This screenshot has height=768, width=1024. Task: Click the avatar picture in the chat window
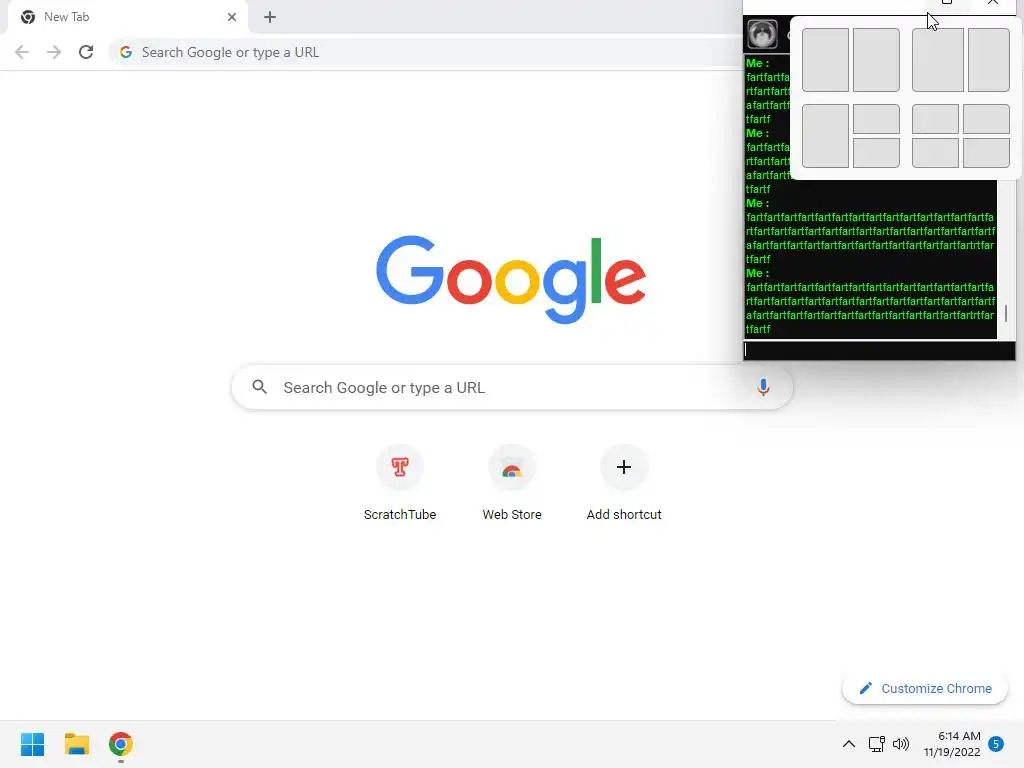[762, 34]
